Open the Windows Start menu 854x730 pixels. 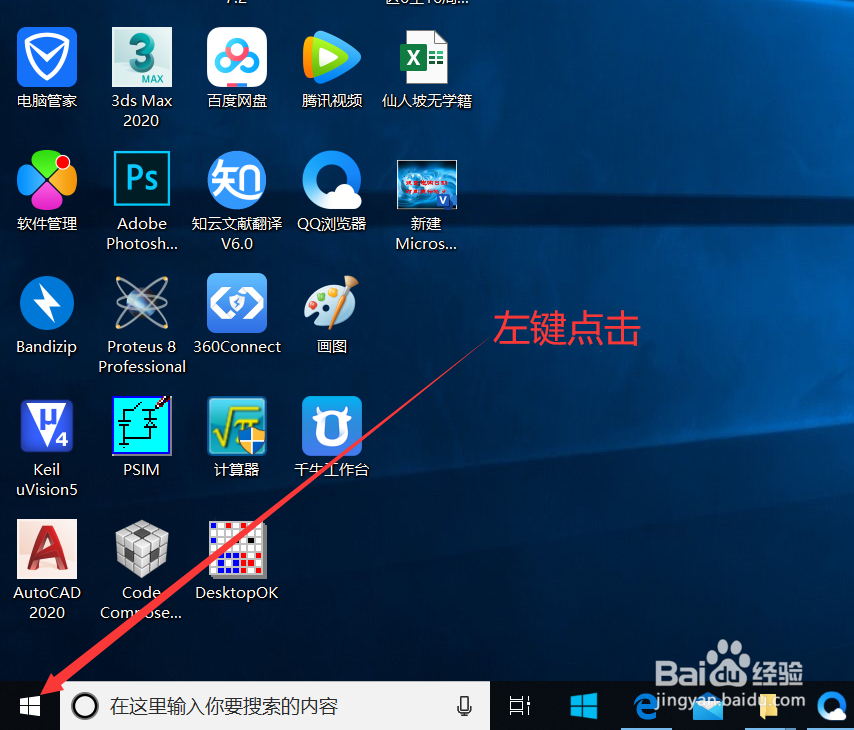(30, 706)
